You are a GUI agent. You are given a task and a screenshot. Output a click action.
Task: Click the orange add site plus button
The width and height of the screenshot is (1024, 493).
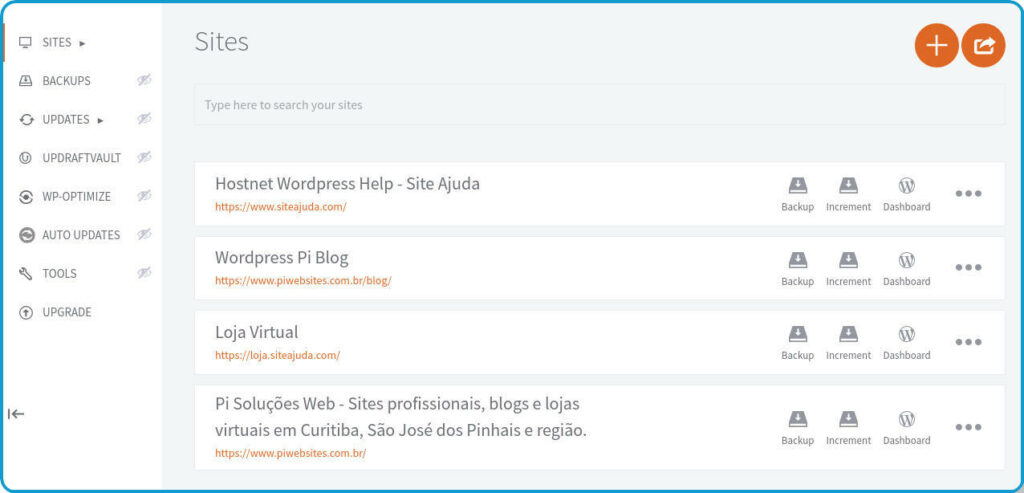936,45
